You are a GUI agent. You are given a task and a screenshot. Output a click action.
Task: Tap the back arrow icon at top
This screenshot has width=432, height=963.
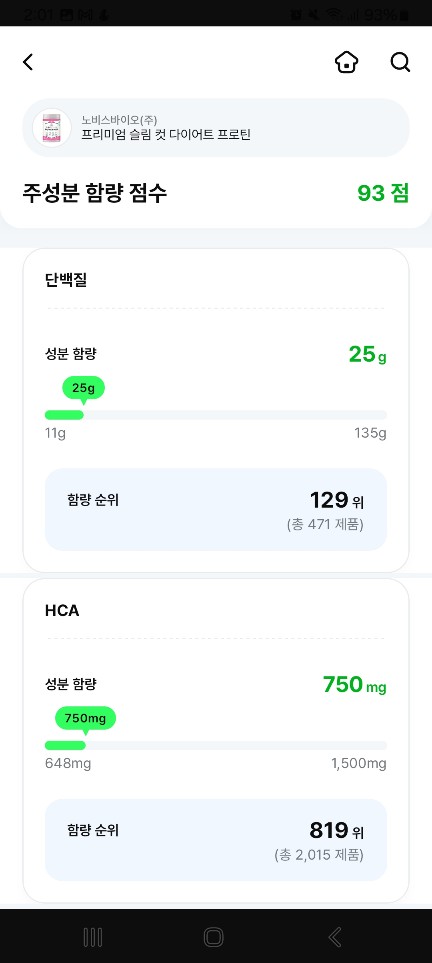28,62
